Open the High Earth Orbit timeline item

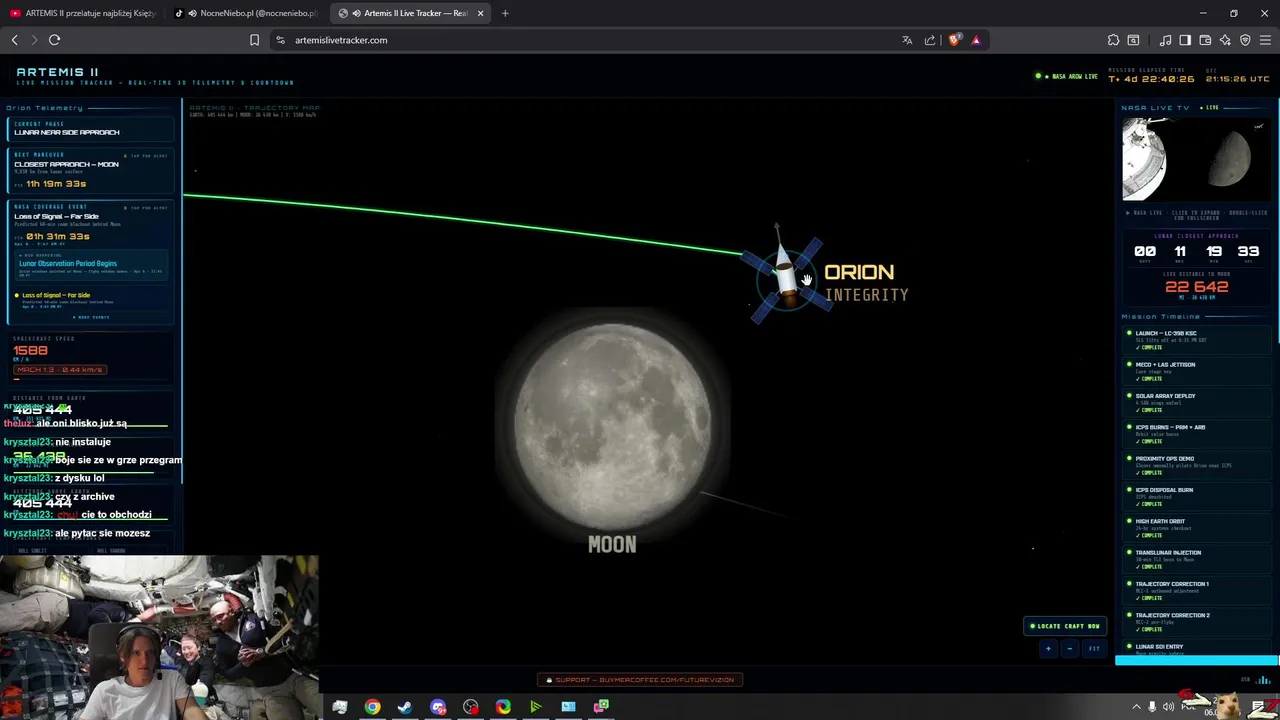(1197, 527)
